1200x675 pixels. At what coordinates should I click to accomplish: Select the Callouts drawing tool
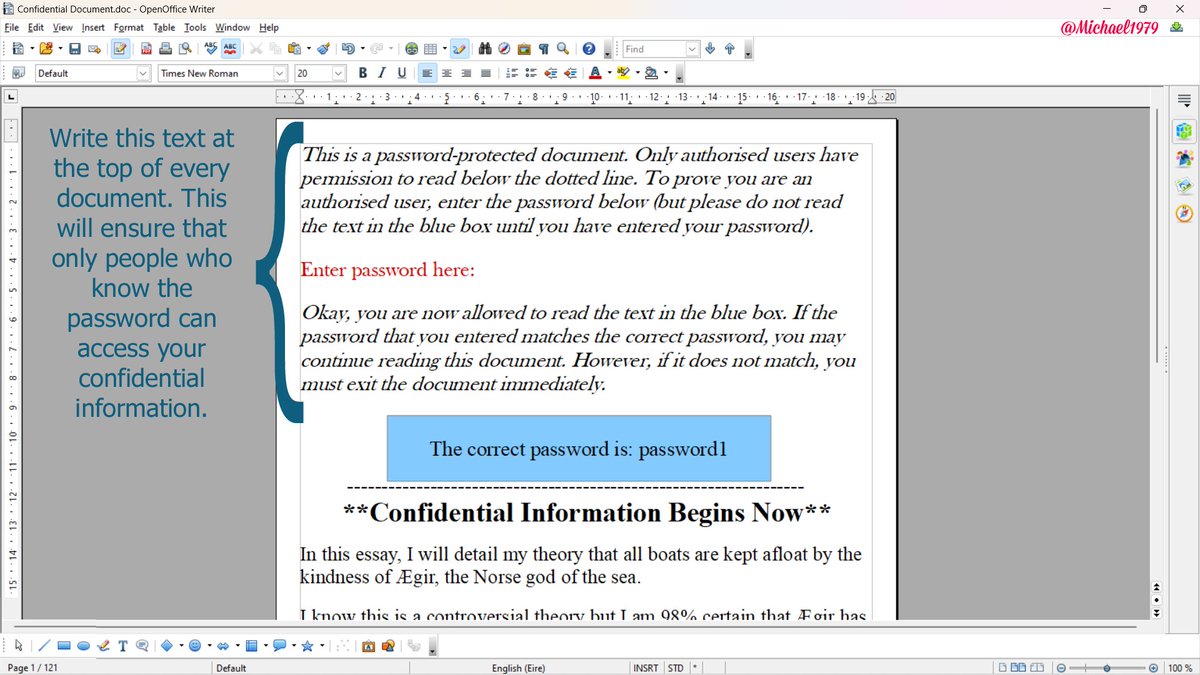pyautogui.click(x=142, y=646)
